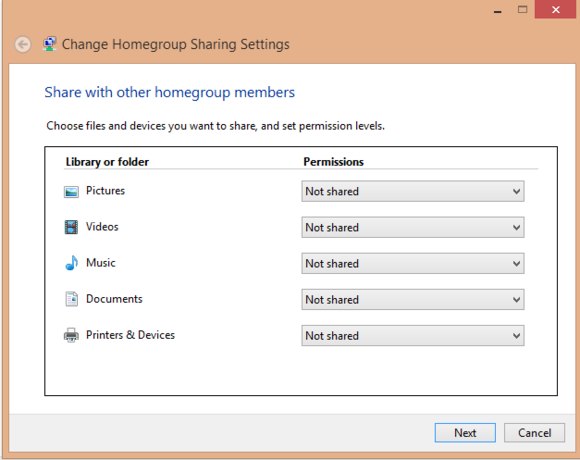Click the Printers & Devices printer icon
This screenshot has width=580, height=460.
(71, 335)
